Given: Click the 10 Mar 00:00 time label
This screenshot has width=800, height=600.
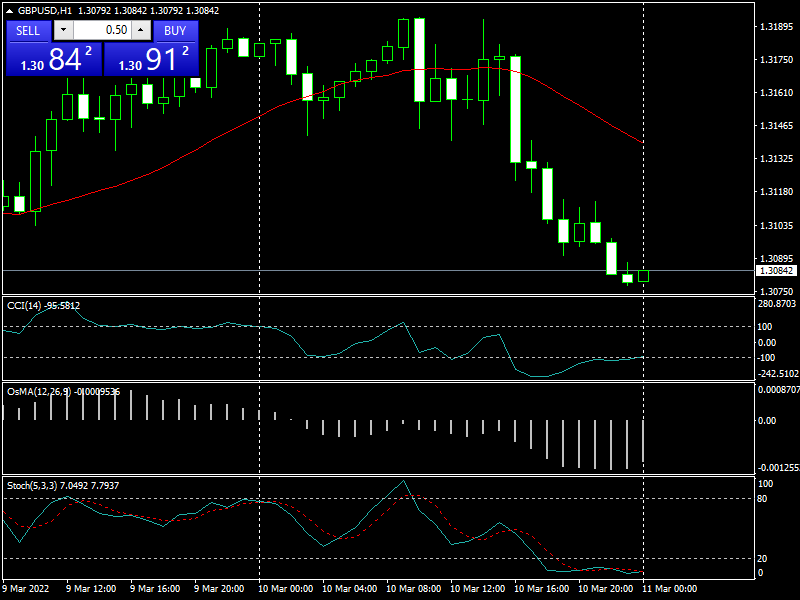Looking at the screenshot, I should coord(285,588).
